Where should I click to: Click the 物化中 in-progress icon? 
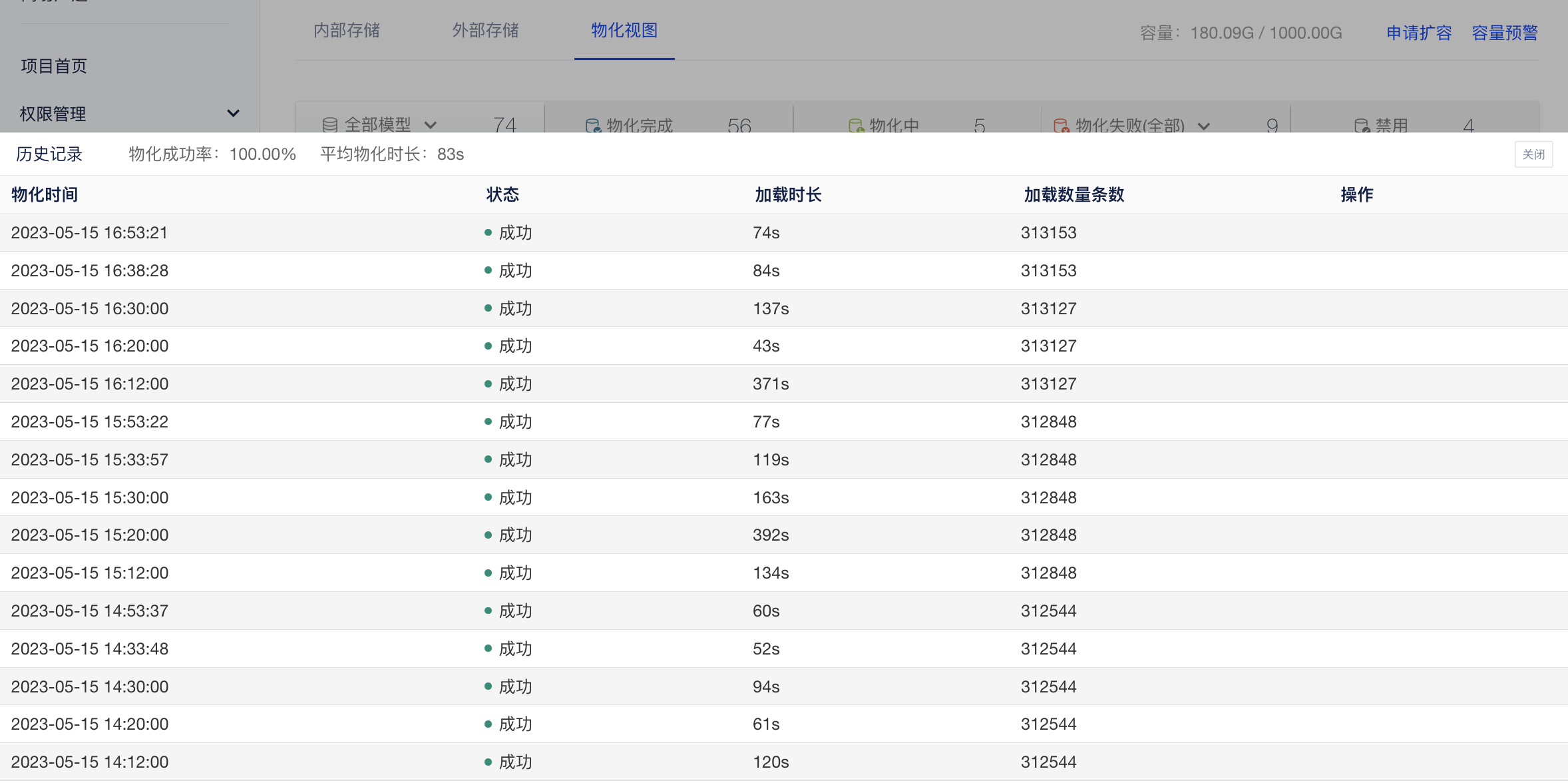coord(856,125)
